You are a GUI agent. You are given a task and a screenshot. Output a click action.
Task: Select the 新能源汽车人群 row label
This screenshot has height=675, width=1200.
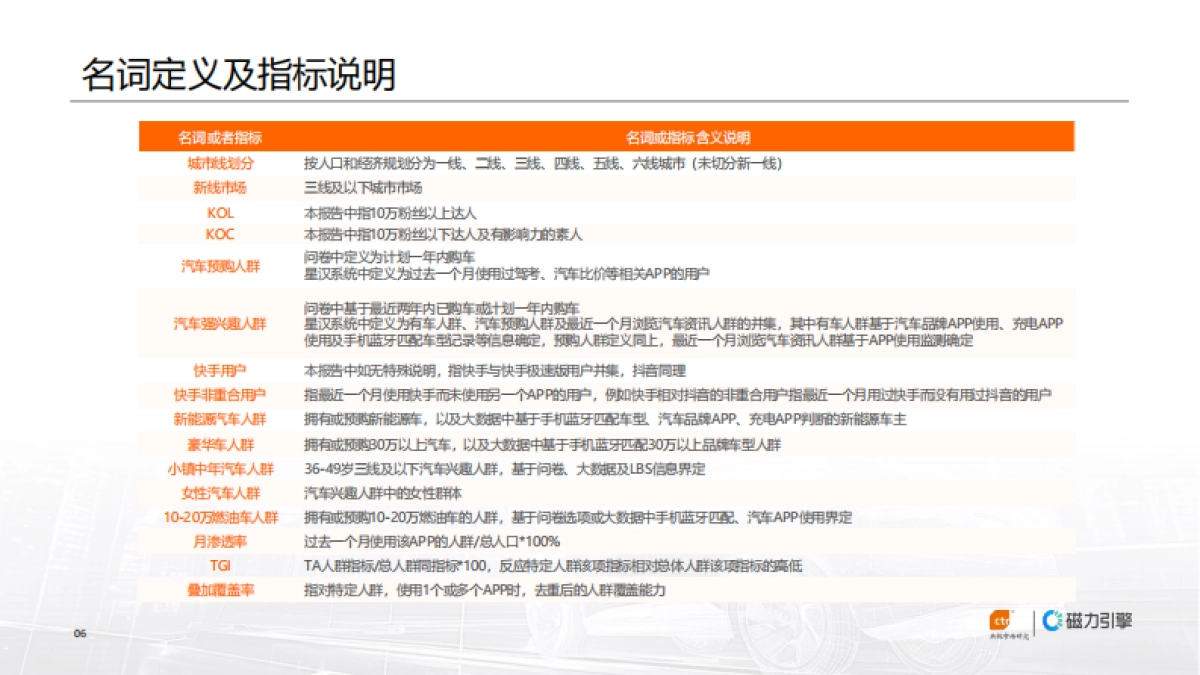(221, 419)
